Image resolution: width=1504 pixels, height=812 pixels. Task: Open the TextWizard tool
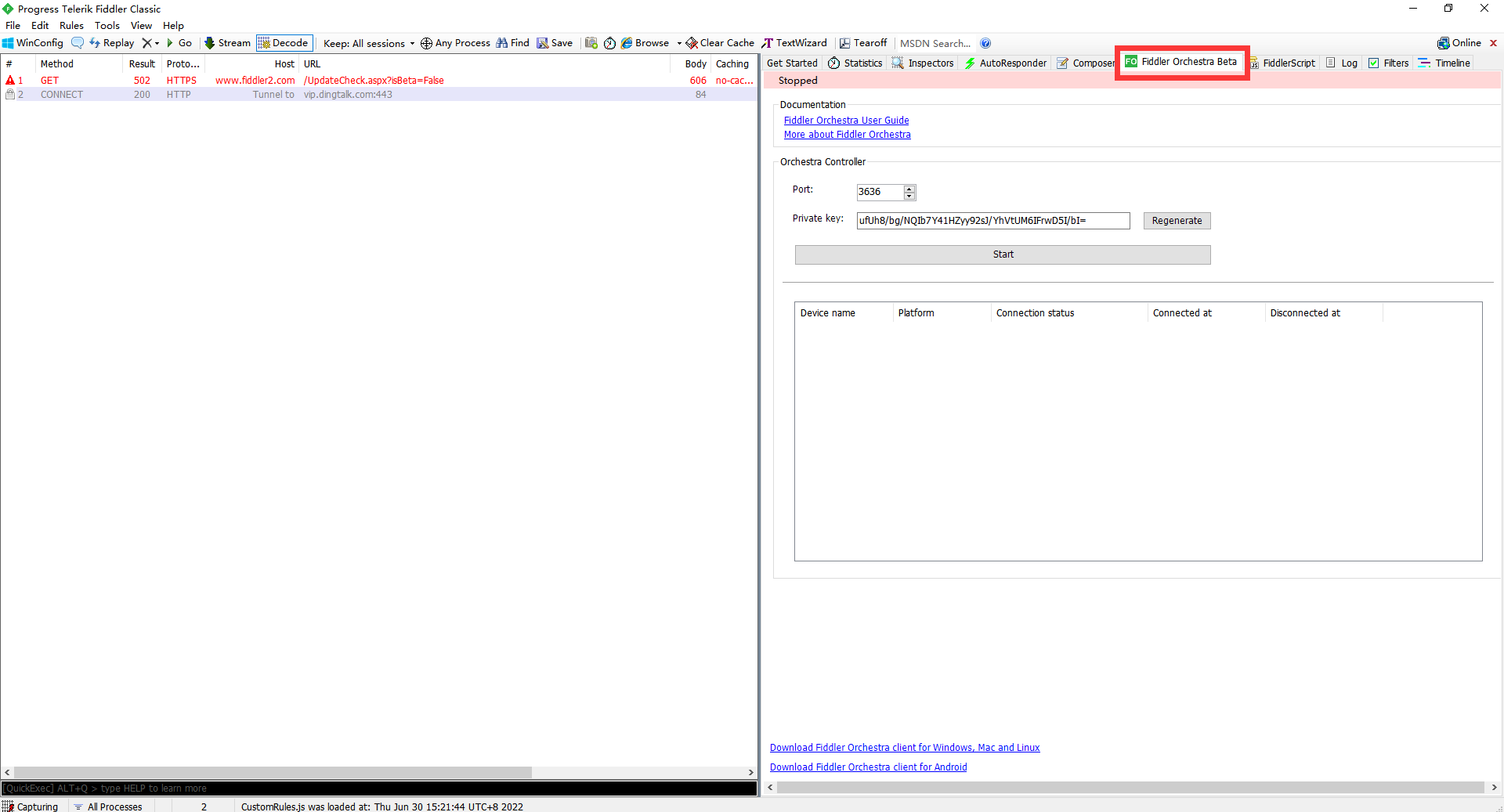click(x=794, y=43)
